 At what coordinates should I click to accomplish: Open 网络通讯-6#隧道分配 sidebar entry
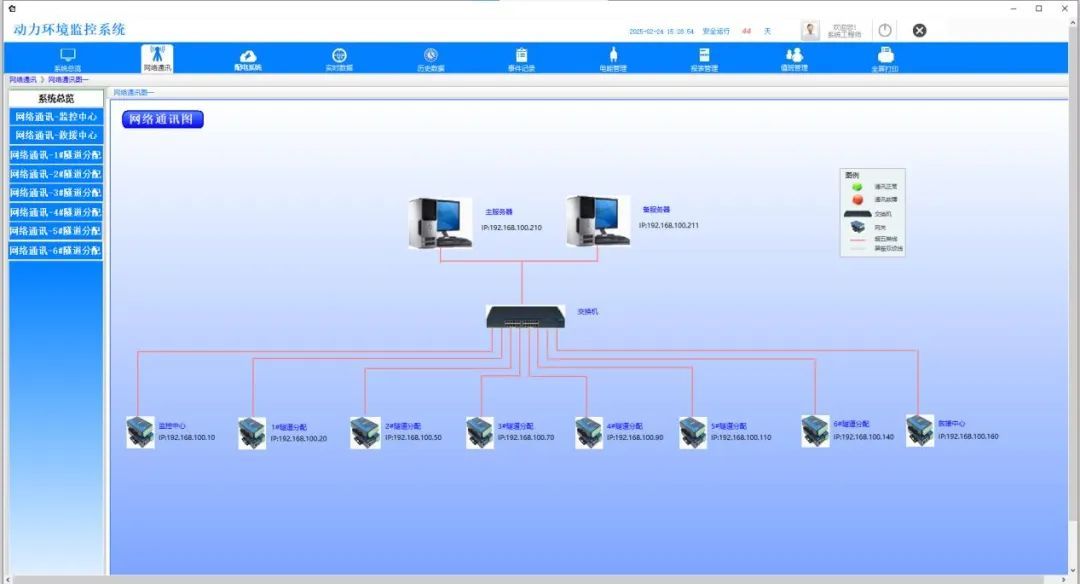pos(56,250)
